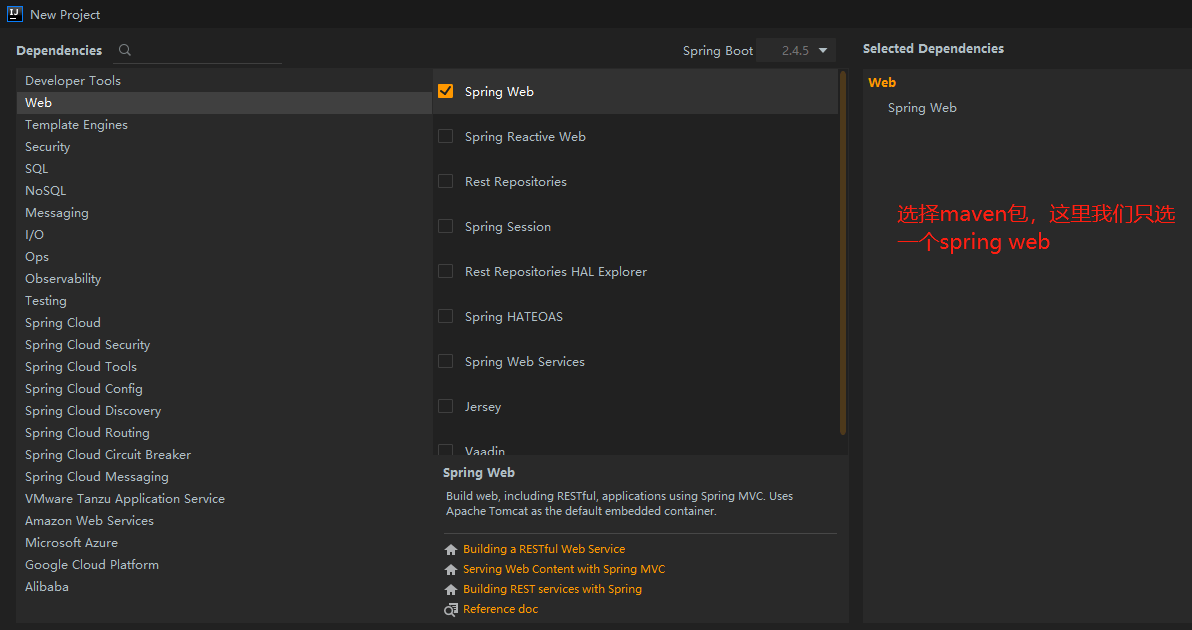
Task: Click home icon beside Serving Web Content guide
Action: [451, 569]
